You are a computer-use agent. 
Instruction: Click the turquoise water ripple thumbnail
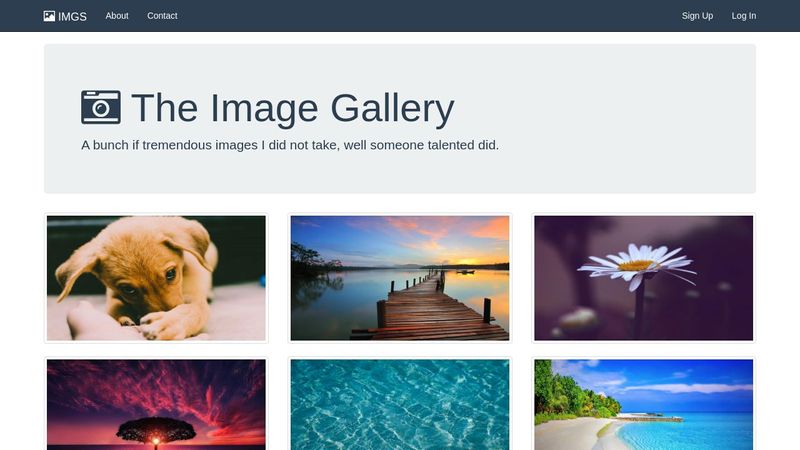[400, 404]
